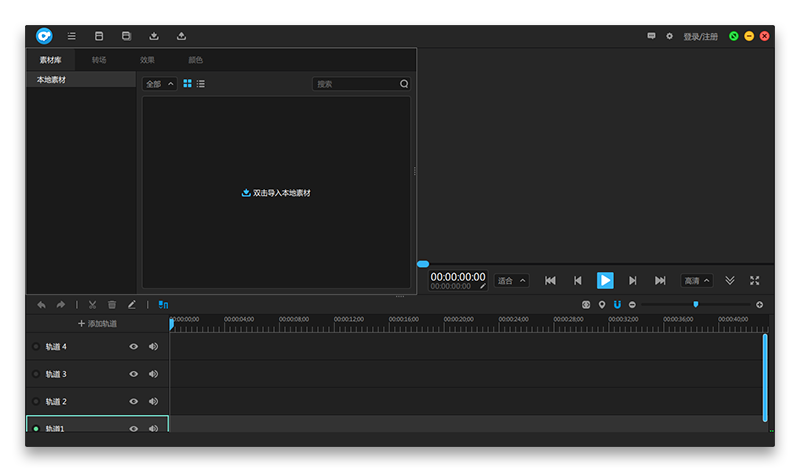Click the 轨道 3 track label
Screen dimensions: 800x472
point(56,374)
